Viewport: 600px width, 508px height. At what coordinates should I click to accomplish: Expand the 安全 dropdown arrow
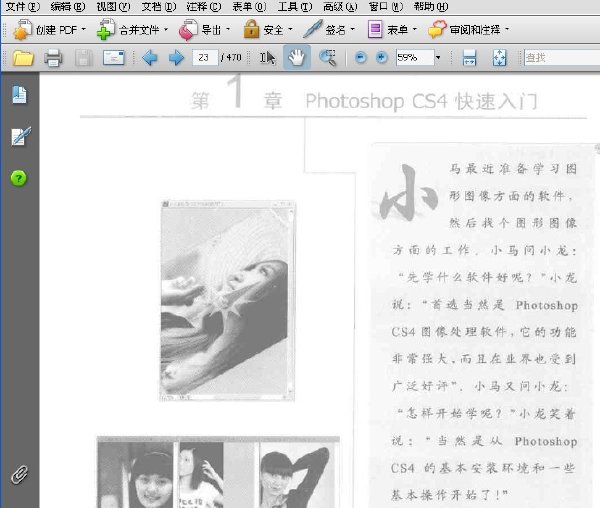(290, 29)
